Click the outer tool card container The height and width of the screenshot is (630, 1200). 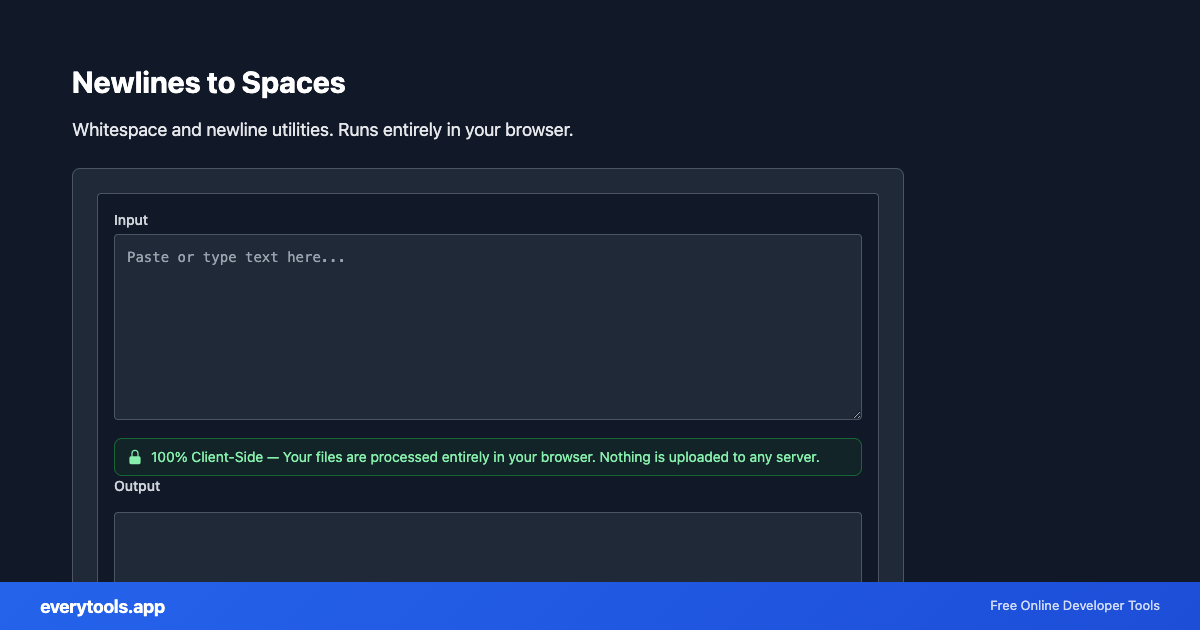tap(487, 180)
